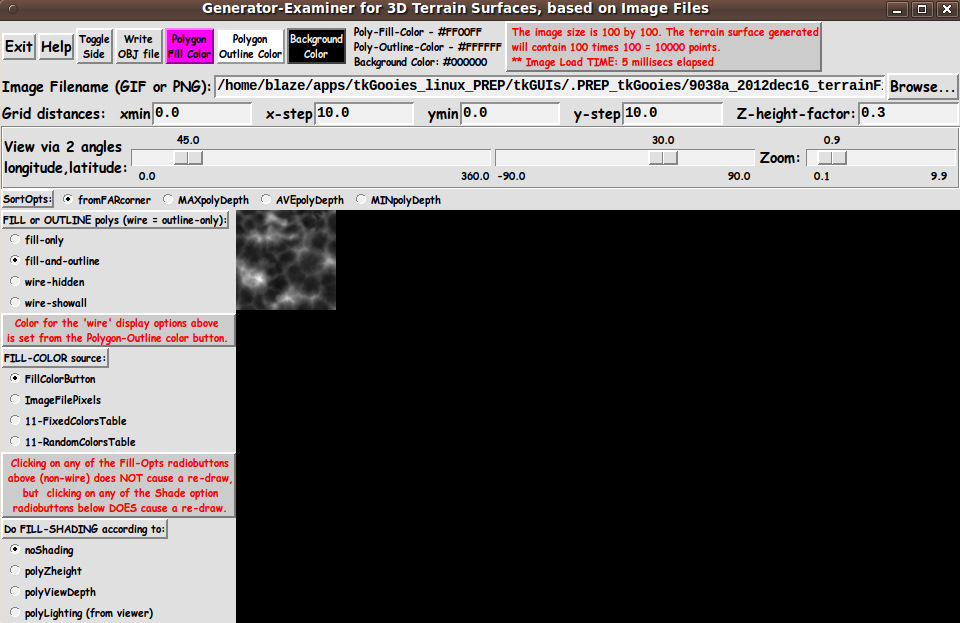
Task: Click the SortOpts: label
Action: click(x=28, y=200)
